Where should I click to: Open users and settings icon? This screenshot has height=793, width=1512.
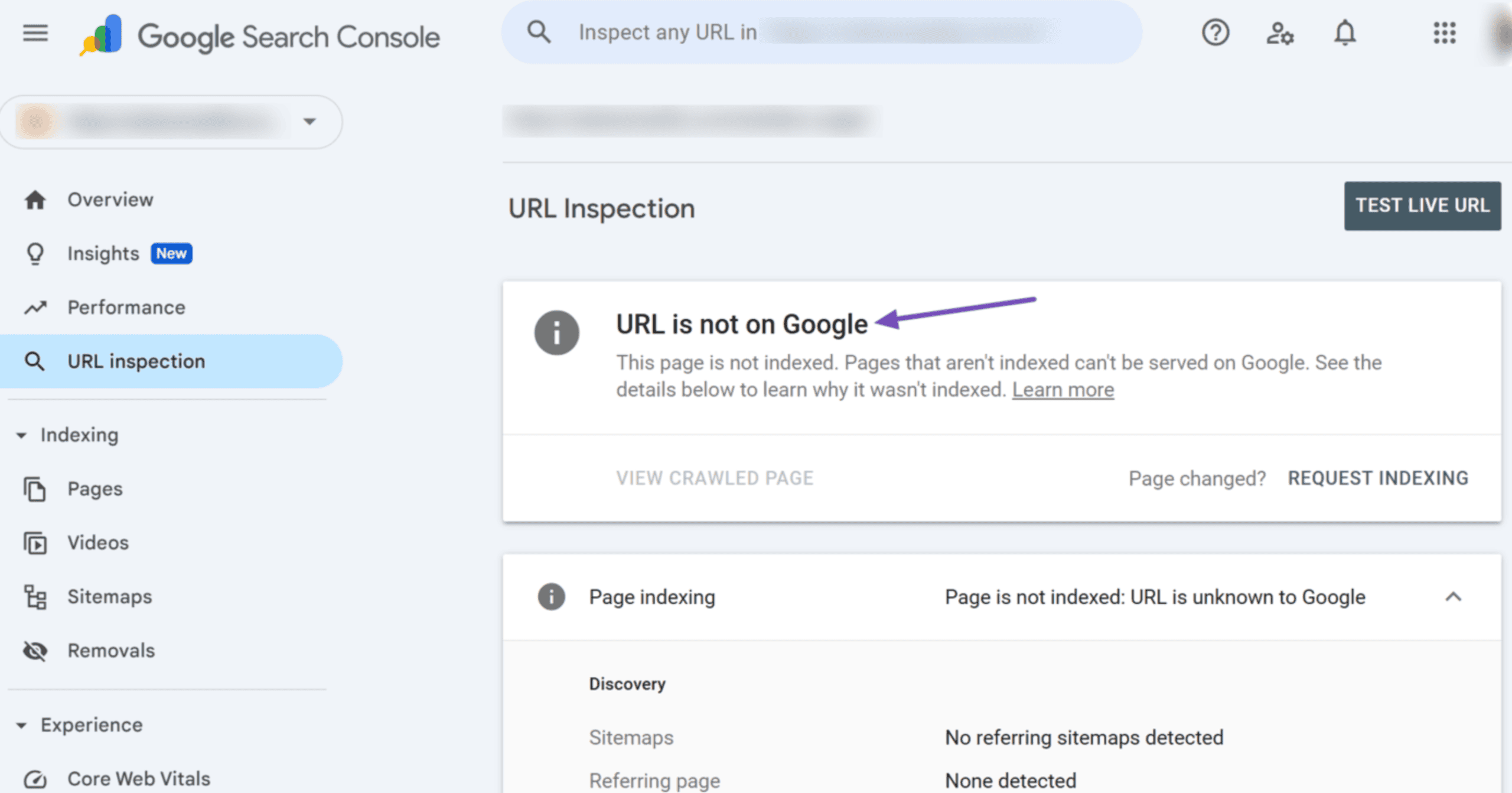pos(1280,33)
